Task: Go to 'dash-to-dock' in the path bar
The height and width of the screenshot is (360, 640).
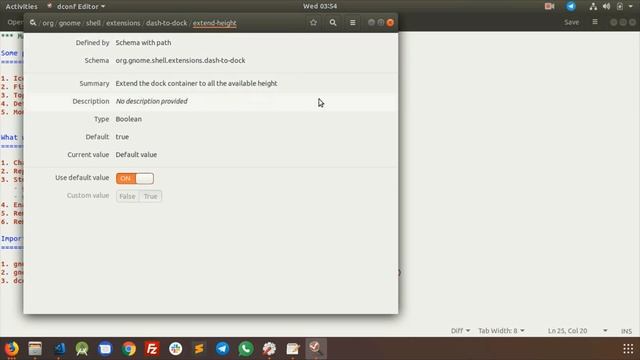Action: click(x=167, y=23)
